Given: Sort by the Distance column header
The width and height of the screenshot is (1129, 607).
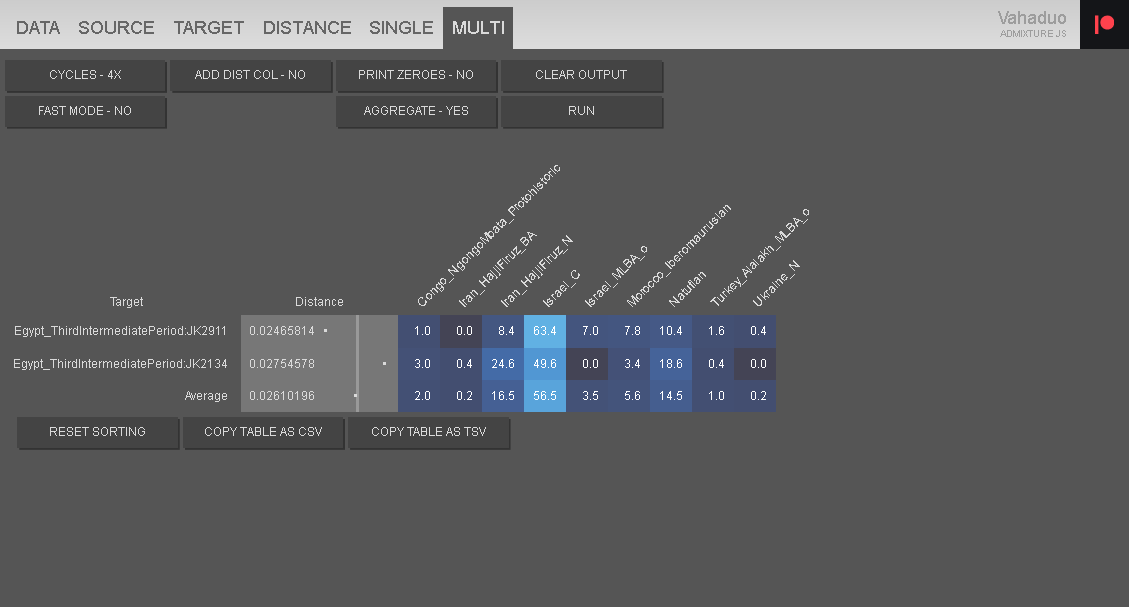Looking at the screenshot, I should [319, 302].
